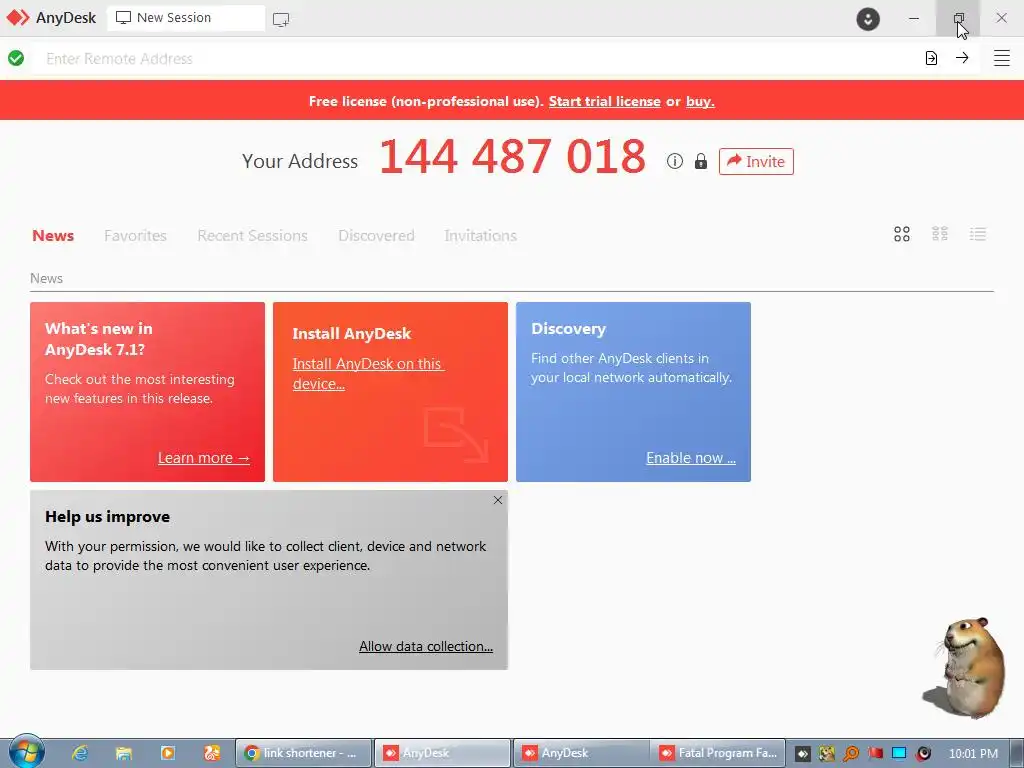Open the link shortener Chrome taskbar window
The image size is (1024, 768).
point(303,753)
